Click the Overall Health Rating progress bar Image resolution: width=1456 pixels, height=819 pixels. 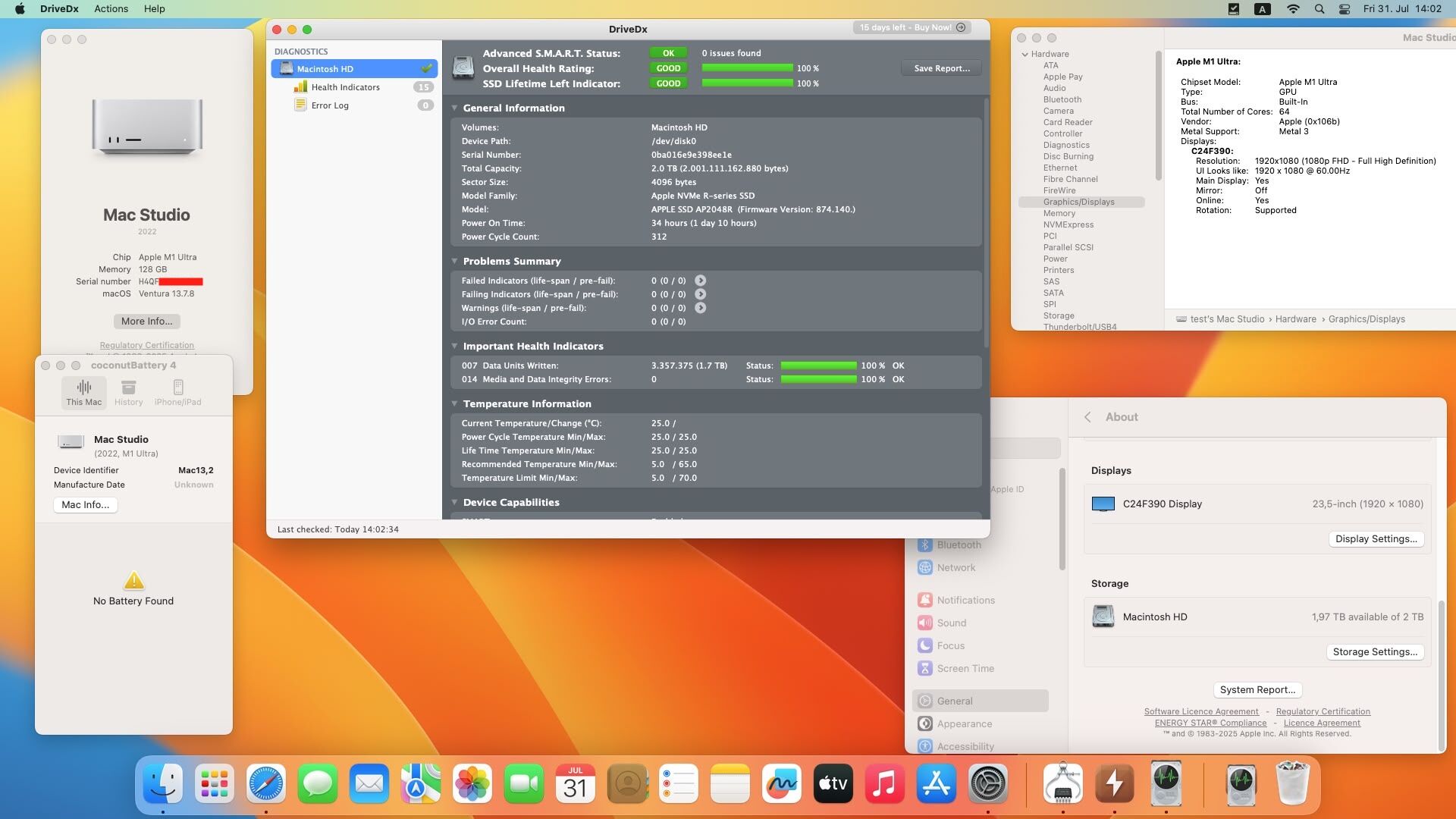click(x=747, y=68)
